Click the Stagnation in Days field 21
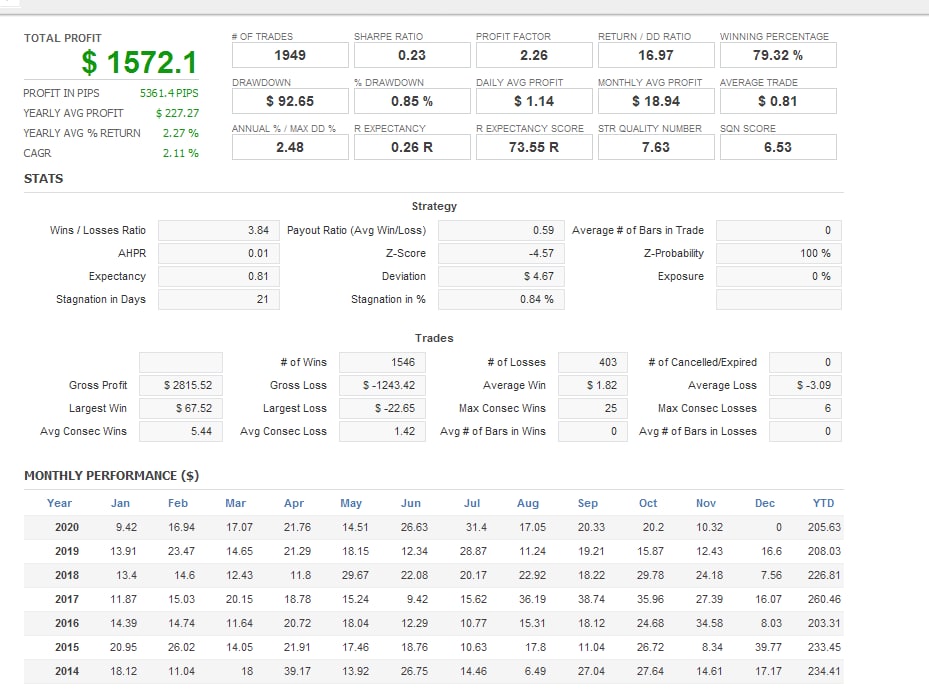 219,300
